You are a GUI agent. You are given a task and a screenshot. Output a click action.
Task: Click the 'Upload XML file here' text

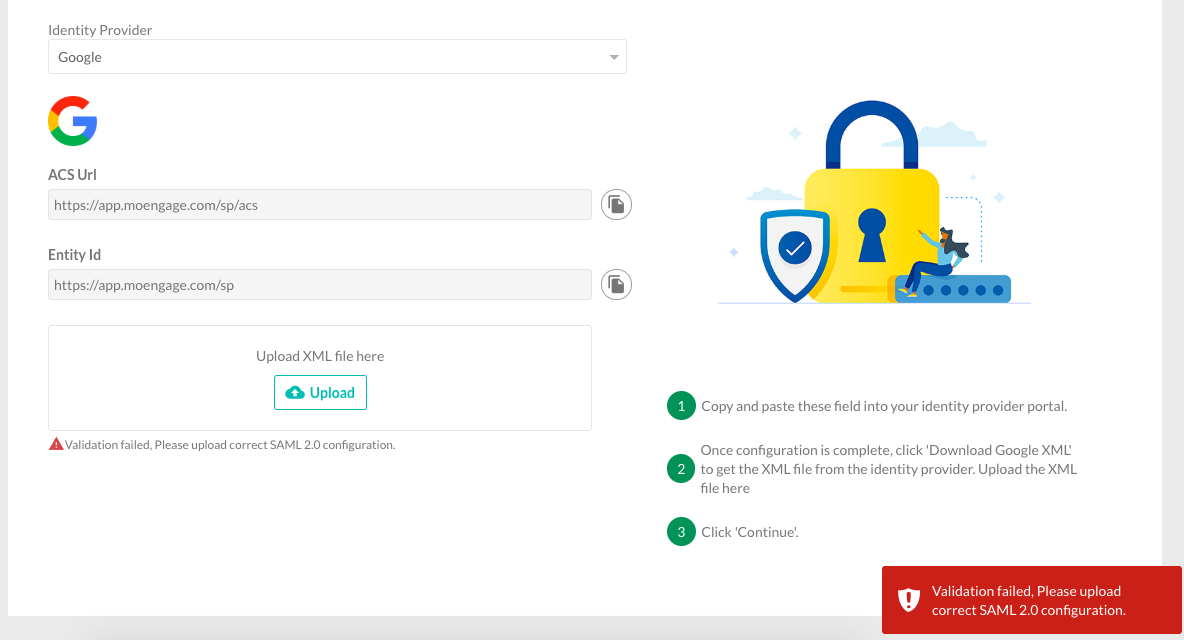pos(320,356)
